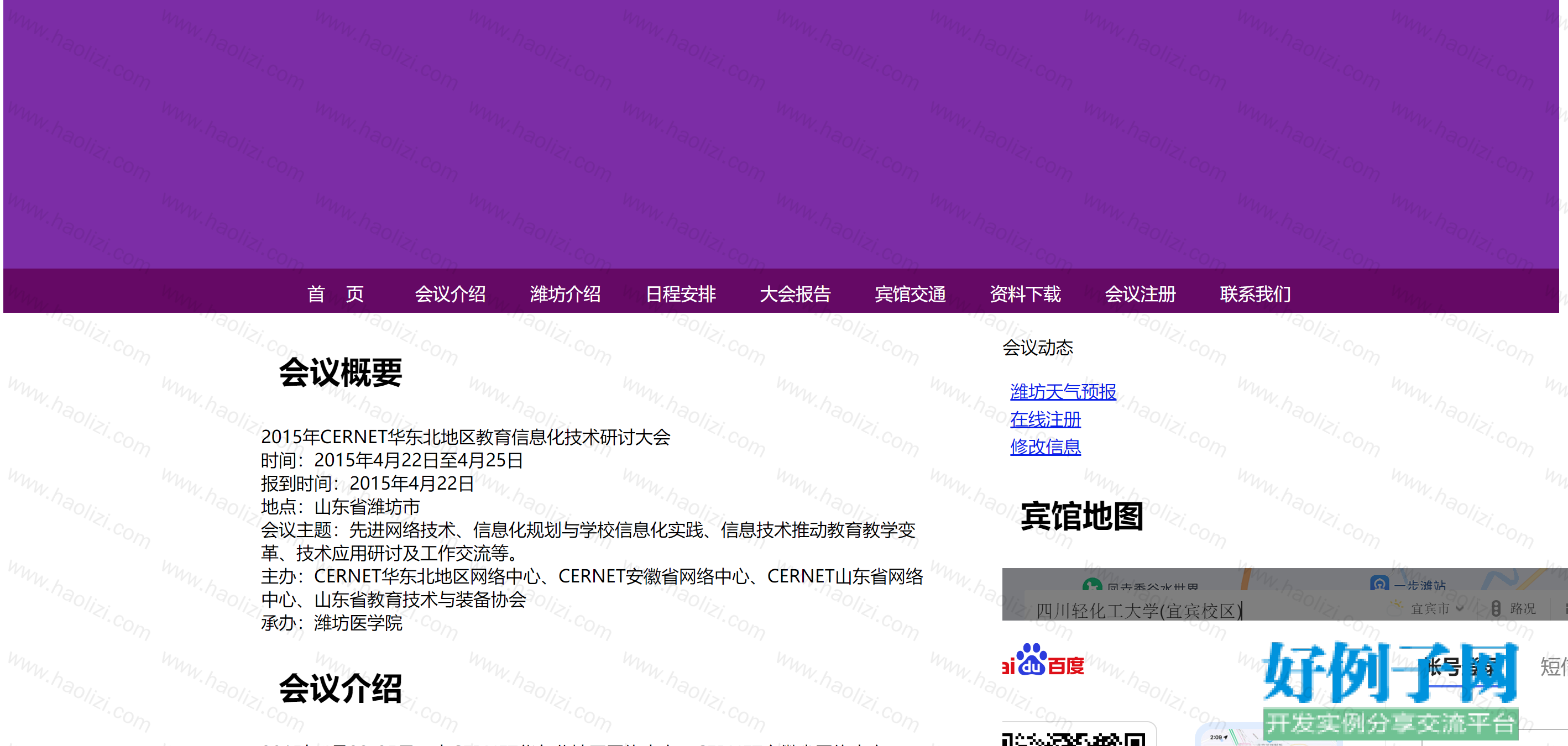This screenshot has height=746, width=1568.
Task: Expand the 宜宾市 city dropdown on the map
Action: click(1438, 608)
